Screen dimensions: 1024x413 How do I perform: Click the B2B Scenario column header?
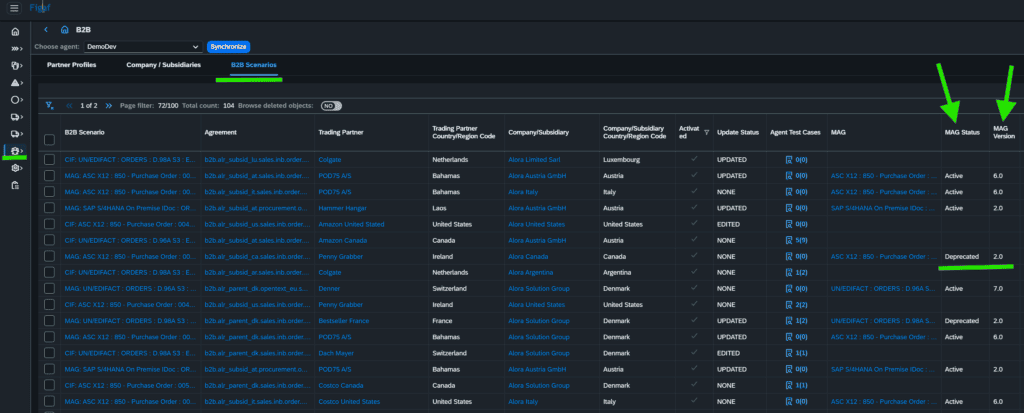coord(84,132)
